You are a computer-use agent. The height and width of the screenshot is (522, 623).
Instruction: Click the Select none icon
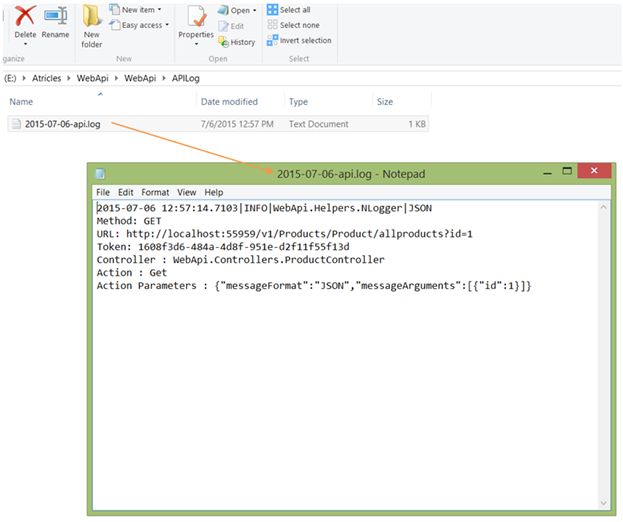(x=273, y=25)
